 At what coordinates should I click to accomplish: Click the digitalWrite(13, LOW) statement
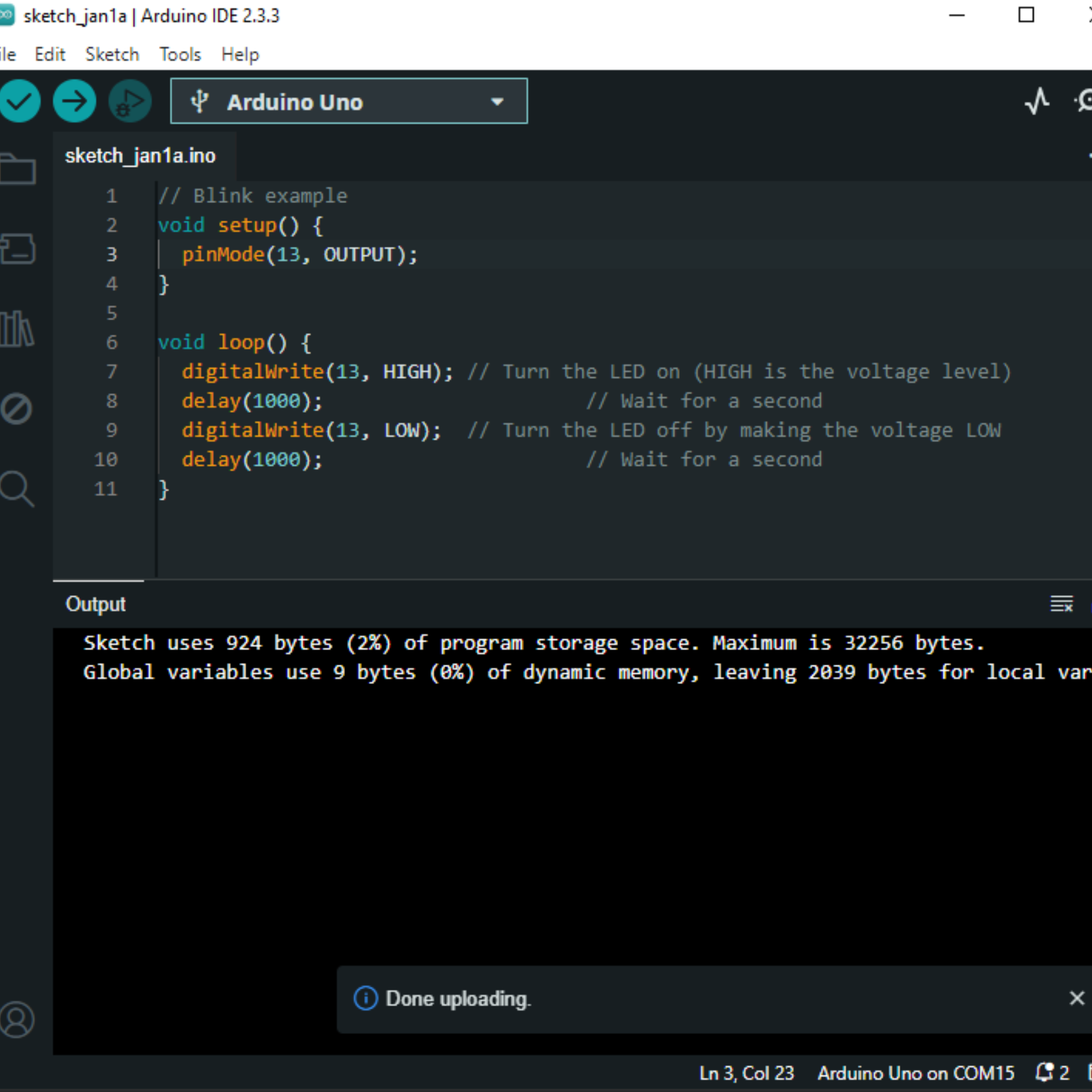pos(311,431)
